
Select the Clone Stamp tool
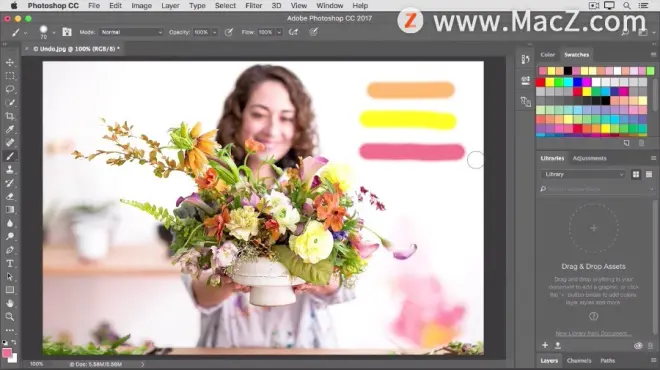(x=10, y=170)
